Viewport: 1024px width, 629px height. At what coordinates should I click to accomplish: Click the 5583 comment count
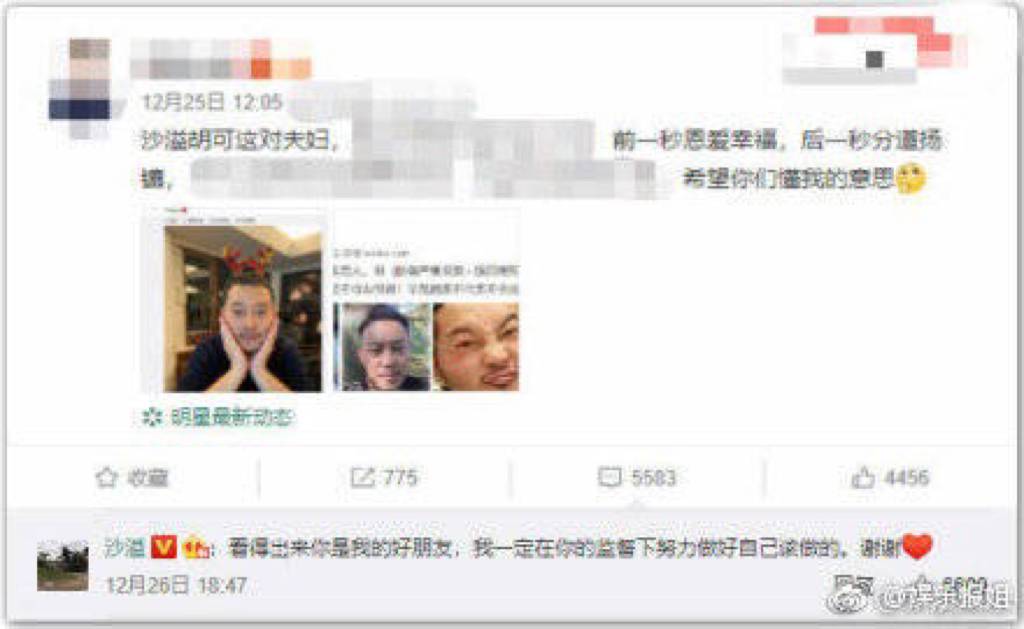(x=653, y=477)
